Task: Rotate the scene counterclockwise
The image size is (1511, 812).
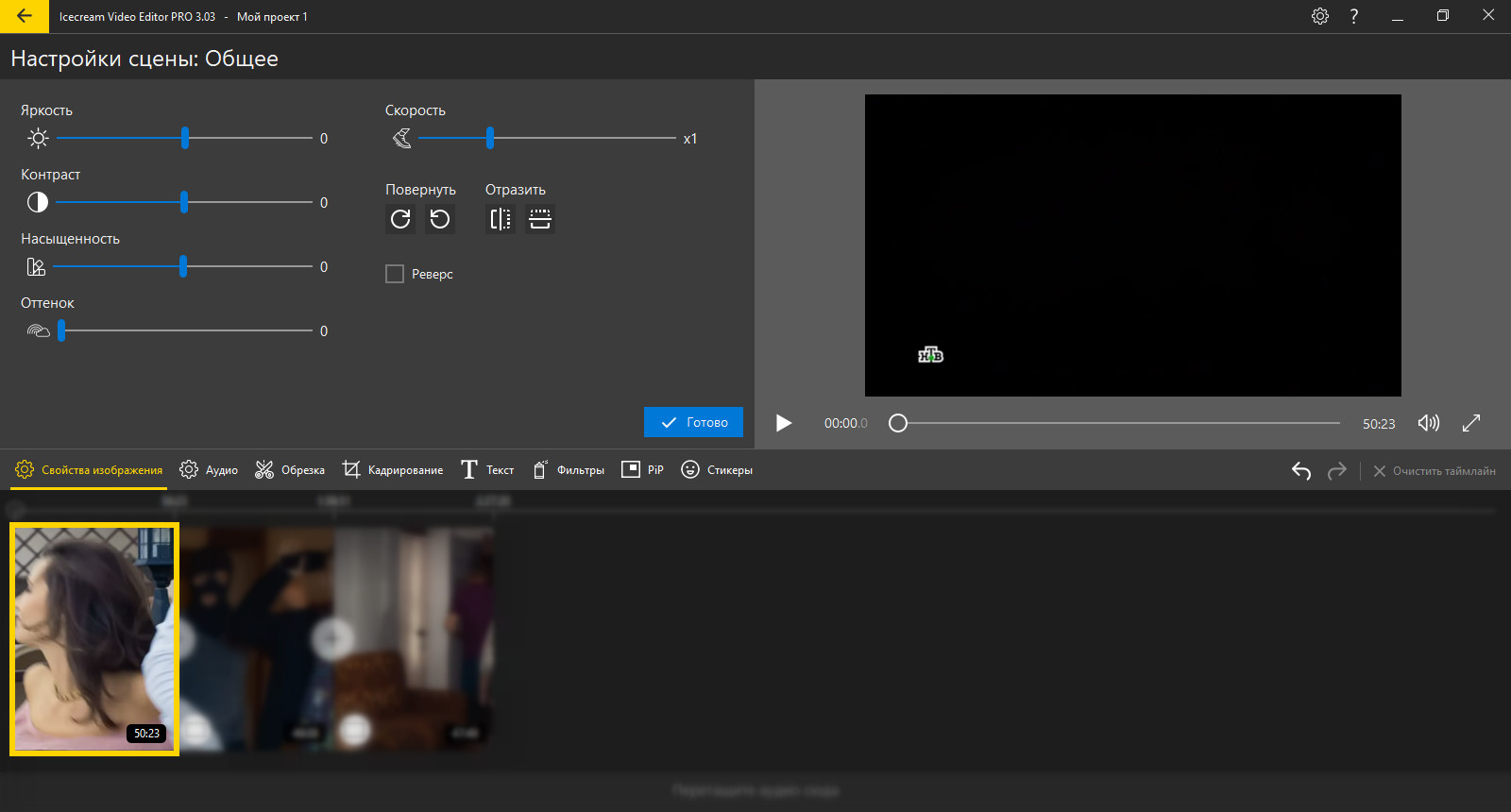Action: pos(440,219)
